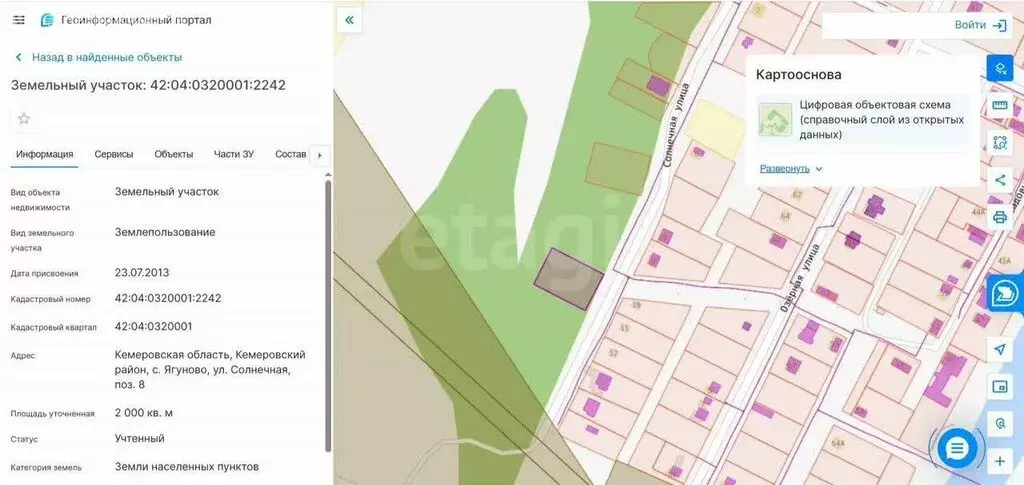Activate the area selection search tool
This screenshot has width=1024, height=485.
tap(999, 143)
